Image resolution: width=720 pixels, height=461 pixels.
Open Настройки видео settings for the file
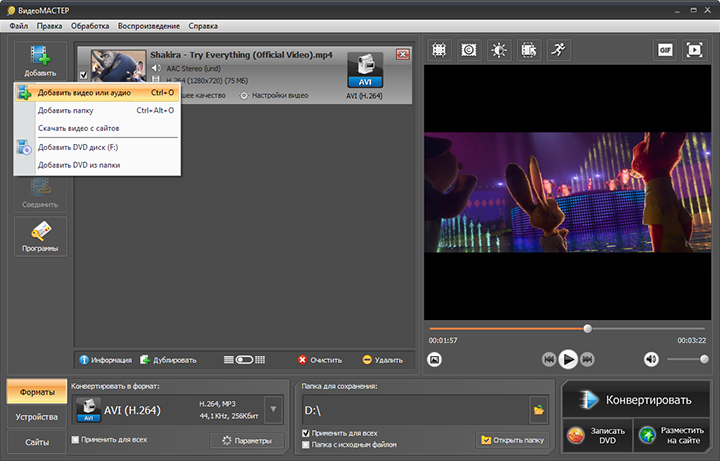click(274, 96)
